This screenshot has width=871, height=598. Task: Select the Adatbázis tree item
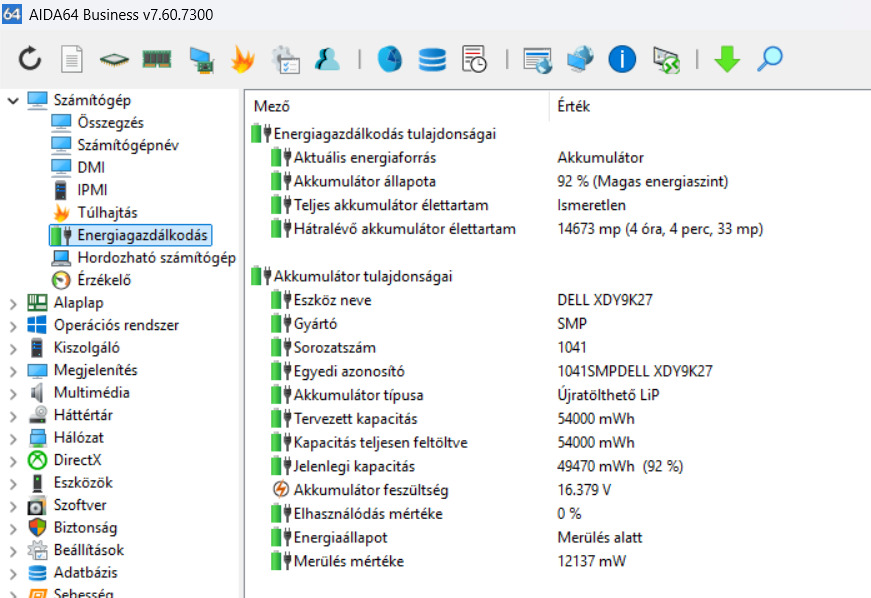[x=73, y=572]
